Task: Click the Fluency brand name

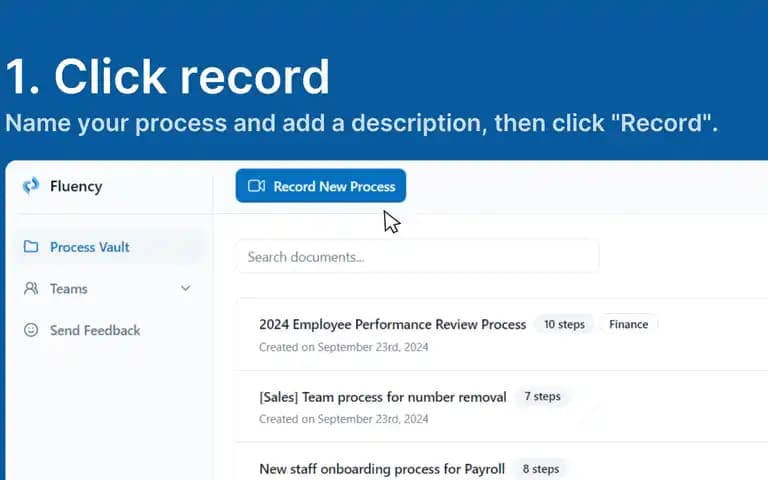Action: pyautogui.click(x=76, y=186)
